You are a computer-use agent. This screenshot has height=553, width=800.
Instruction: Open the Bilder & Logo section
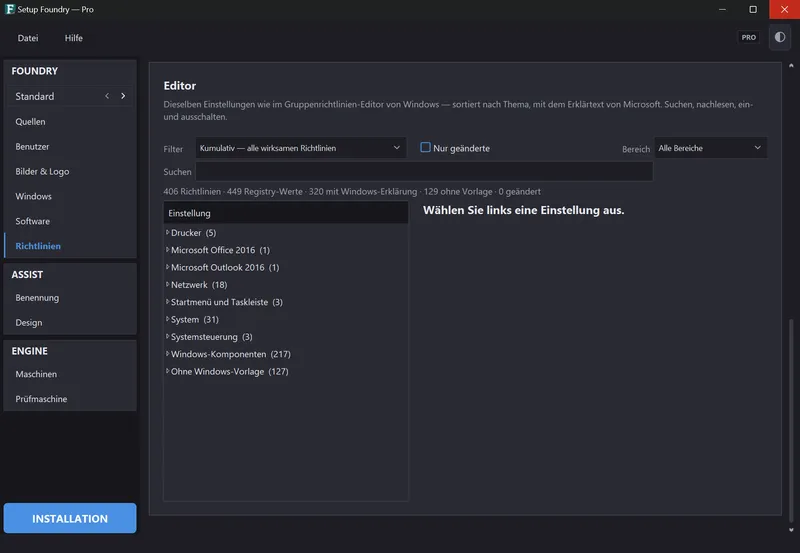(x=70, y=171)
